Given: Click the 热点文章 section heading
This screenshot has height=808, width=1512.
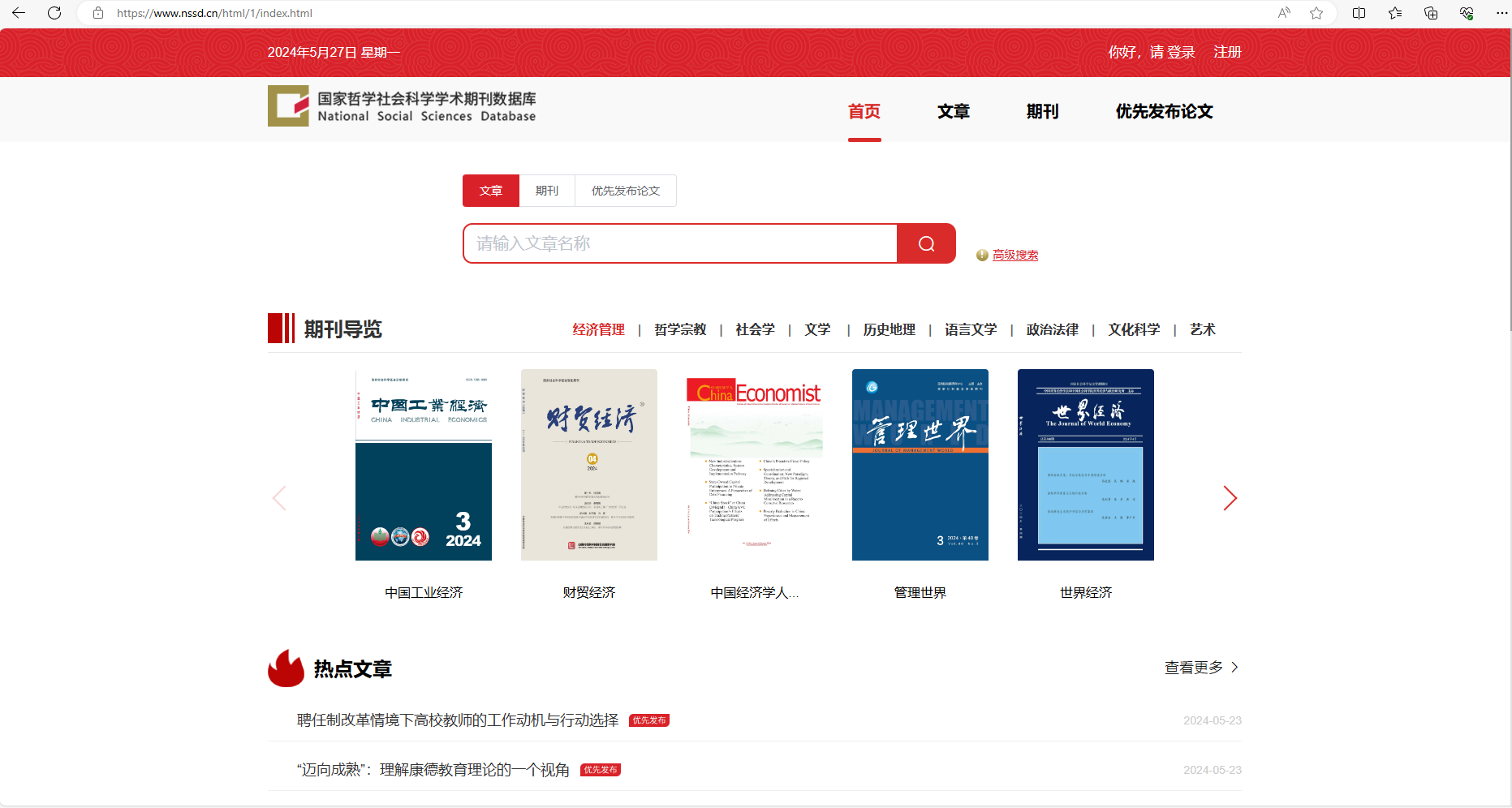Looking at the screenshot, I should pyautogui.click(x=352, y=669).
